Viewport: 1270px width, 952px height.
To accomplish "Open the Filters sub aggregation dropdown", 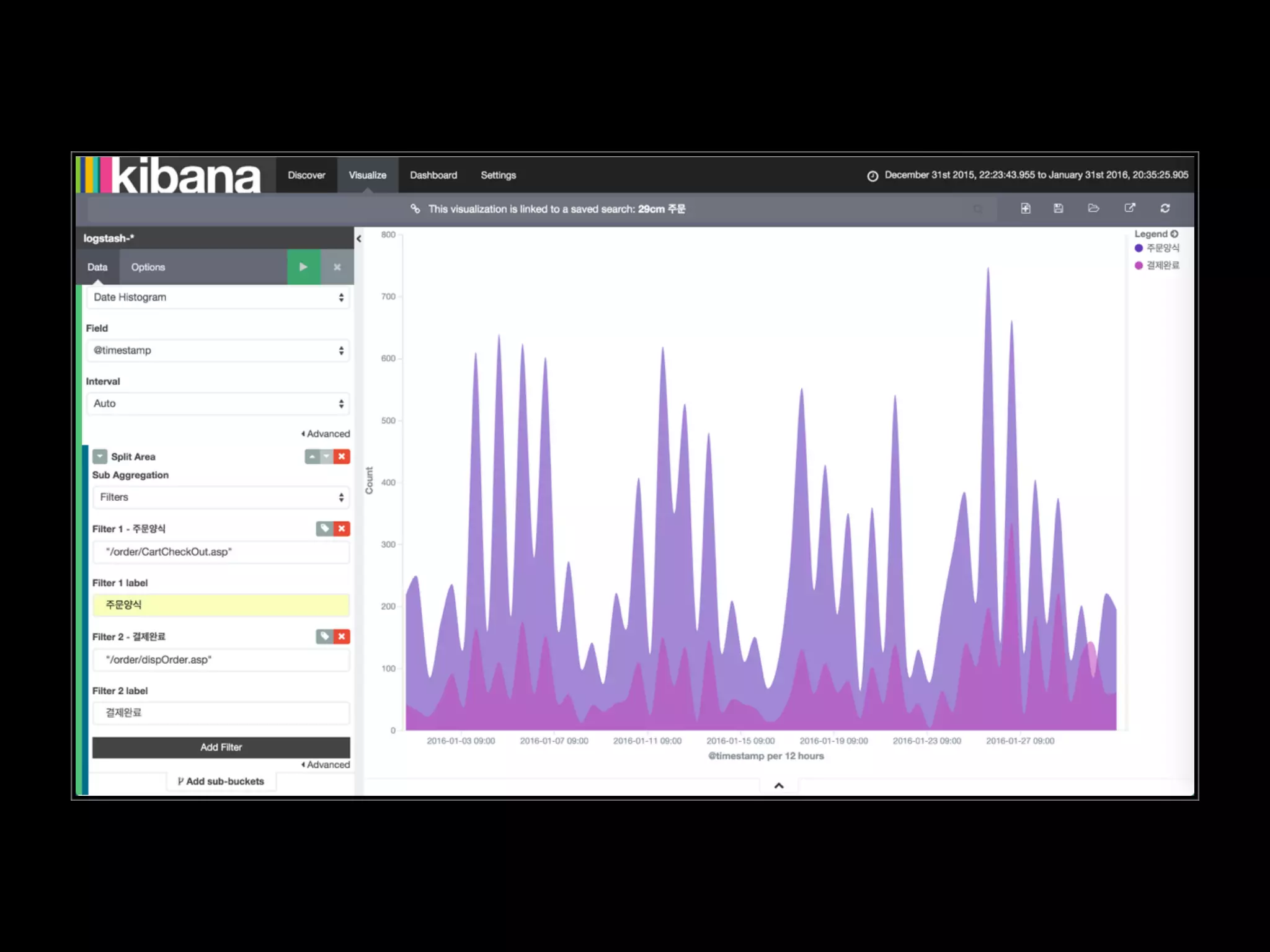I will 221,497.
